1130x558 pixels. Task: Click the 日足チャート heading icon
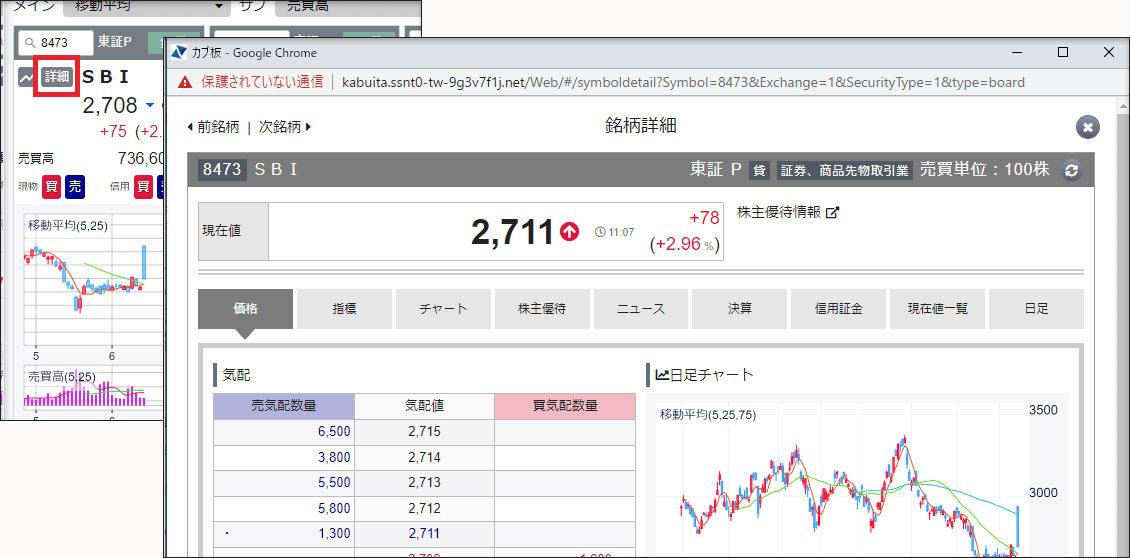662,375
